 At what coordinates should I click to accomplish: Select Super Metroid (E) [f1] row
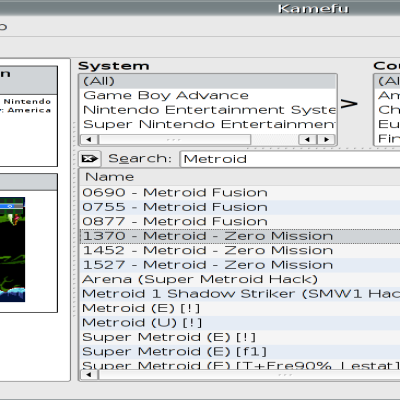pyautogui.click(x=240, y=351)
